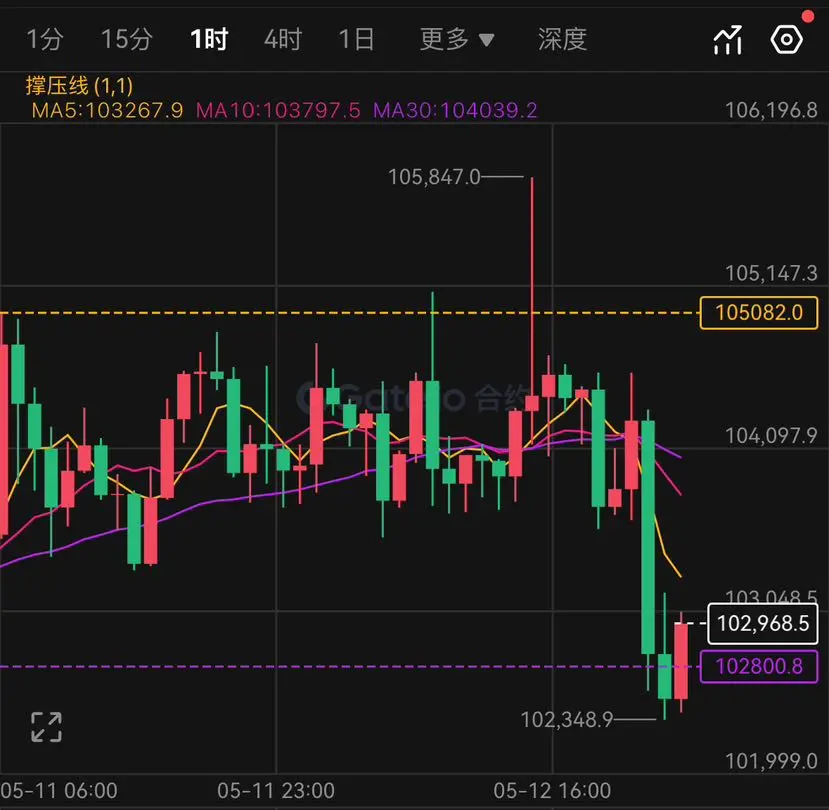Click the high marker 105,847.0
This screenshot has width=829, height=810.
(434, 177)
